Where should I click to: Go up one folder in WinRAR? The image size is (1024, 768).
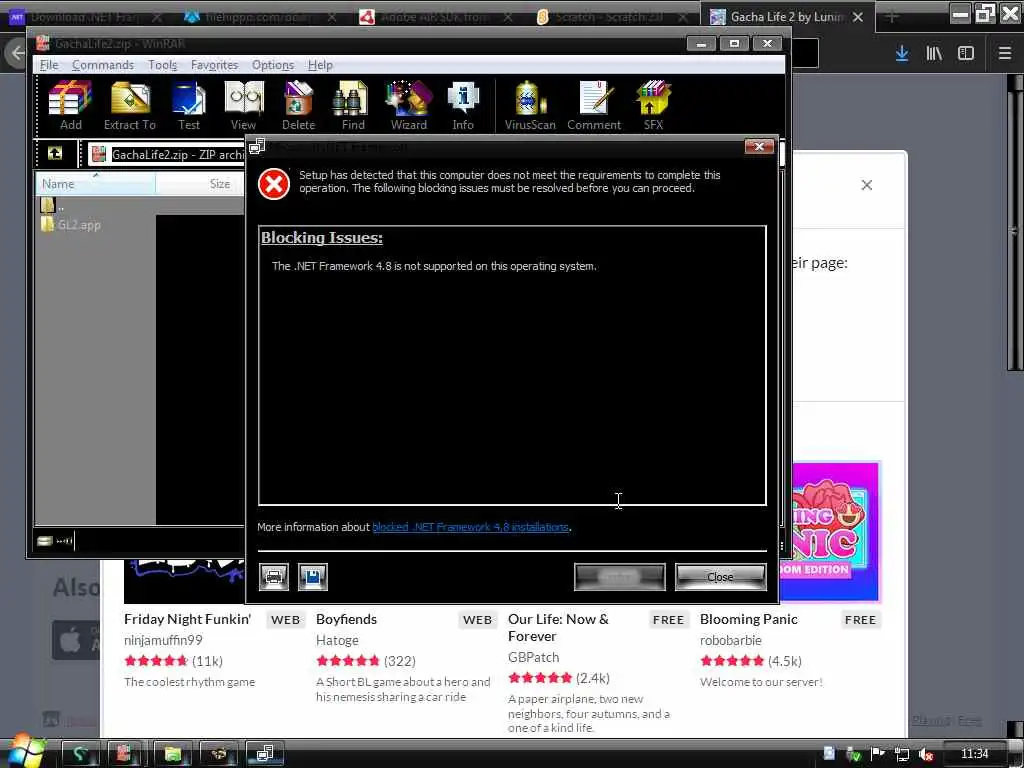tap(55, 153)
